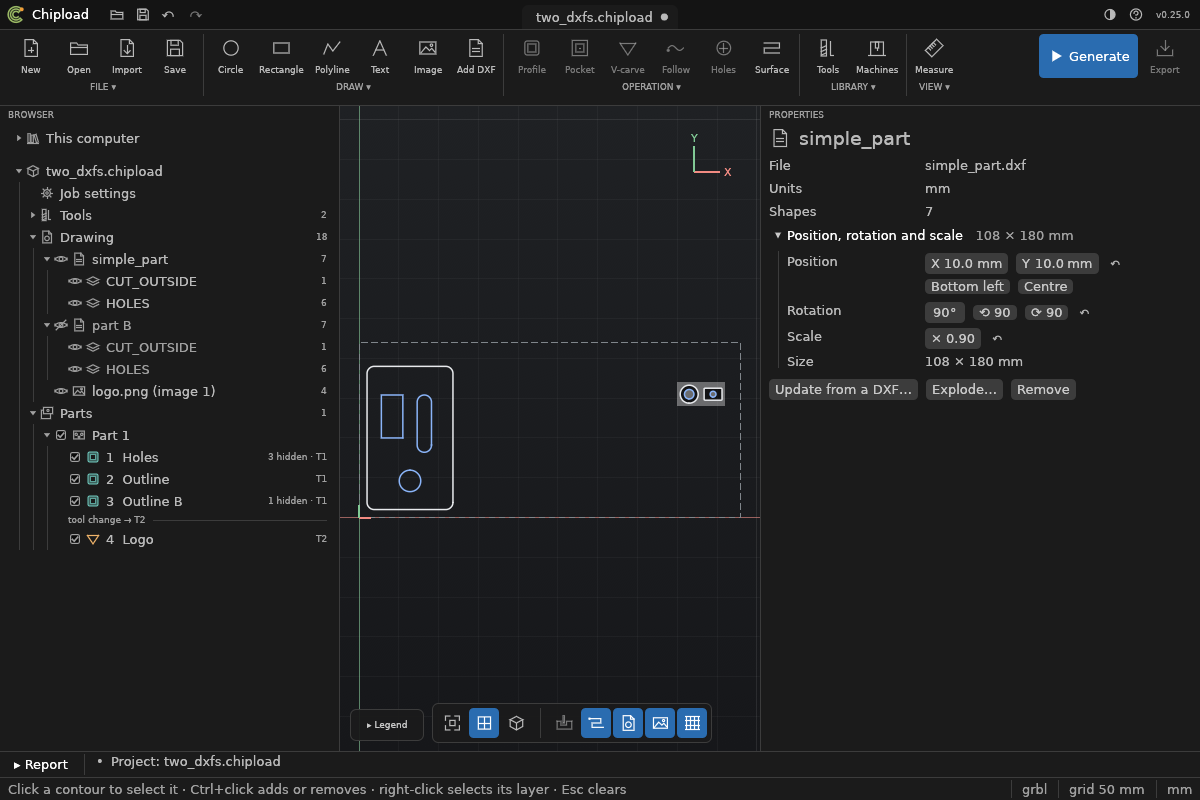Click the Import tool icon

(127, 48)
